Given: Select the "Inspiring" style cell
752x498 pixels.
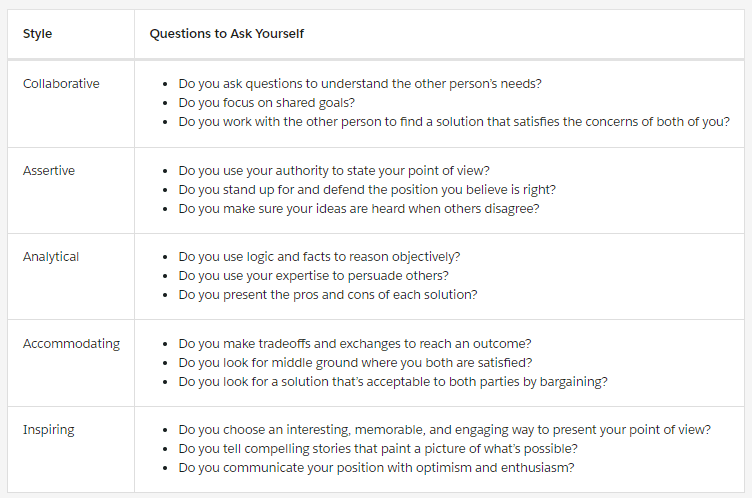Looking at the screenshot, I should (49, 430).
